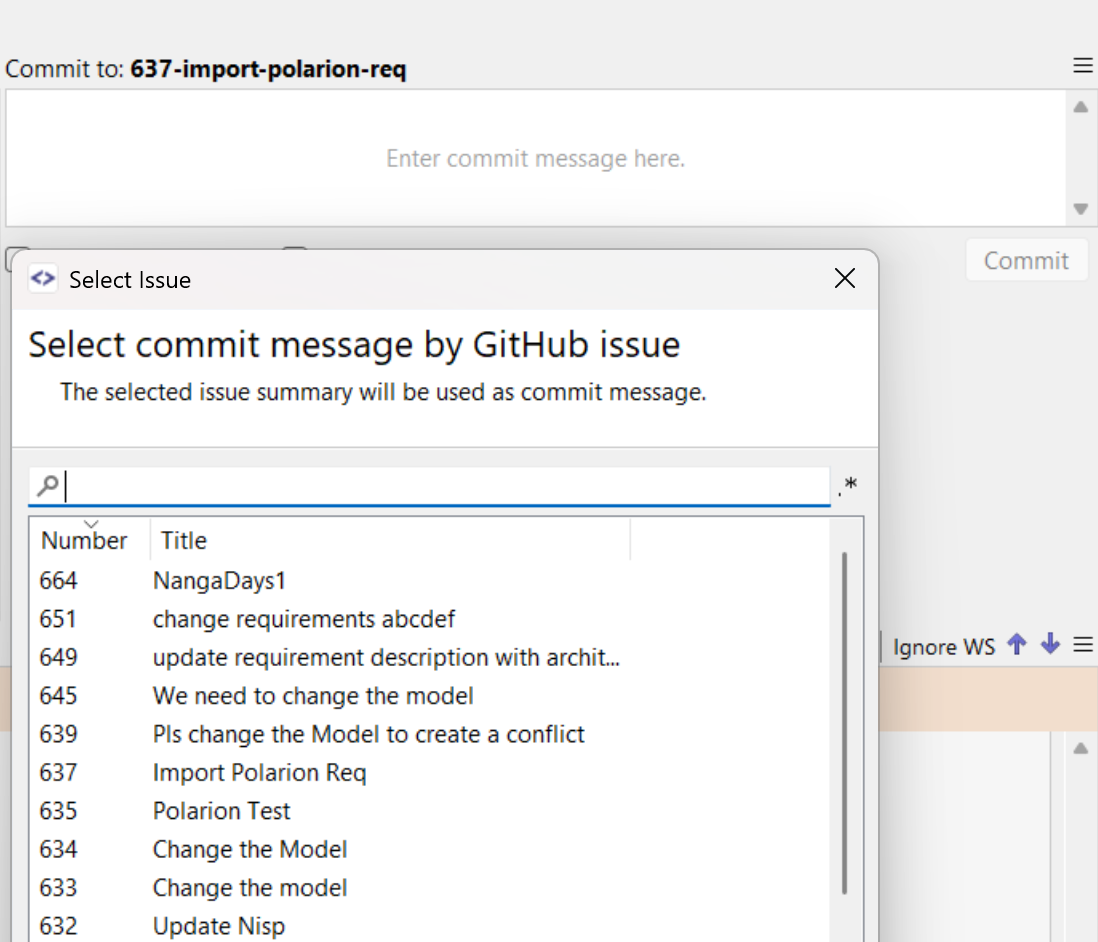Click the branch name 637-import-polarion-req
The width and height of the screenshot is (1098, 942).
point(268,69)
